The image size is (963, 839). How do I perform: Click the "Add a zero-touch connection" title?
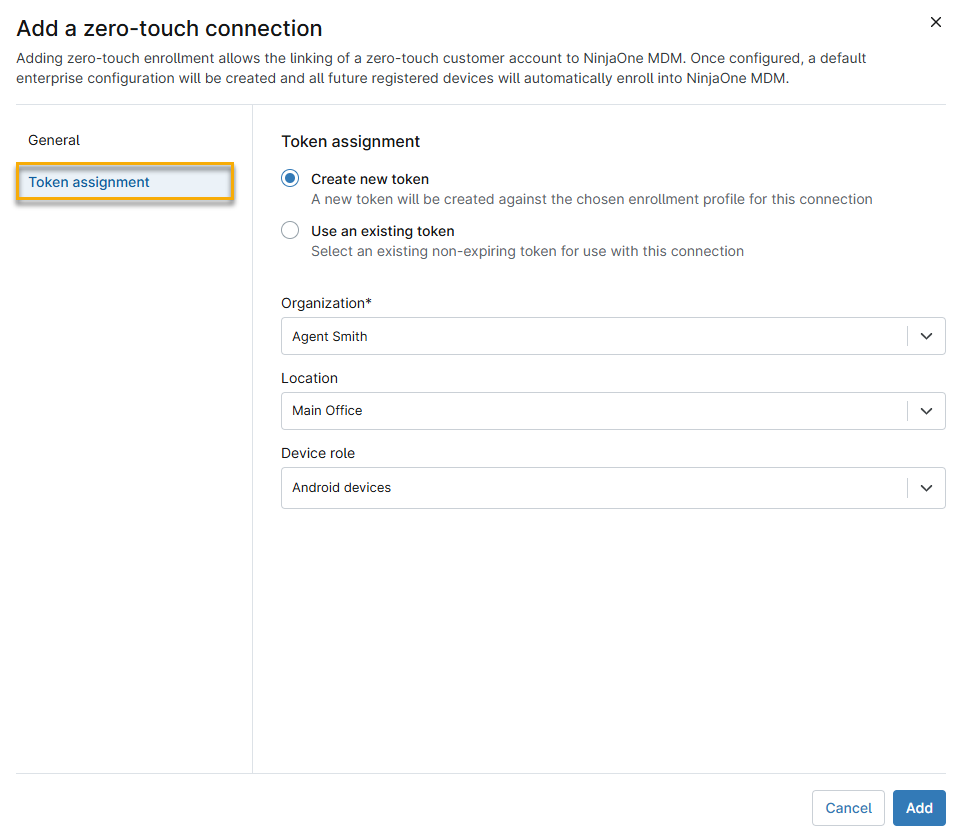pos(169,29)
